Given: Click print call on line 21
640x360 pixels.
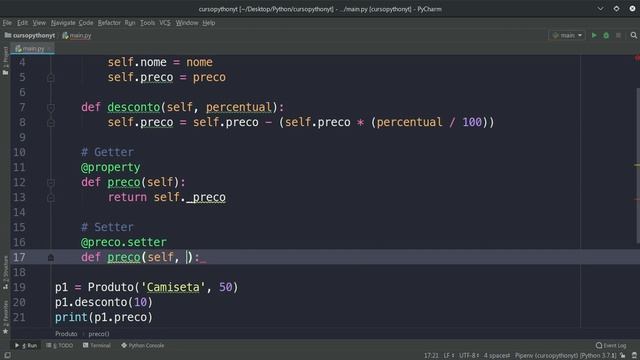Looking at the screenshot, I should pyautogui.click(x=104, y=318).
